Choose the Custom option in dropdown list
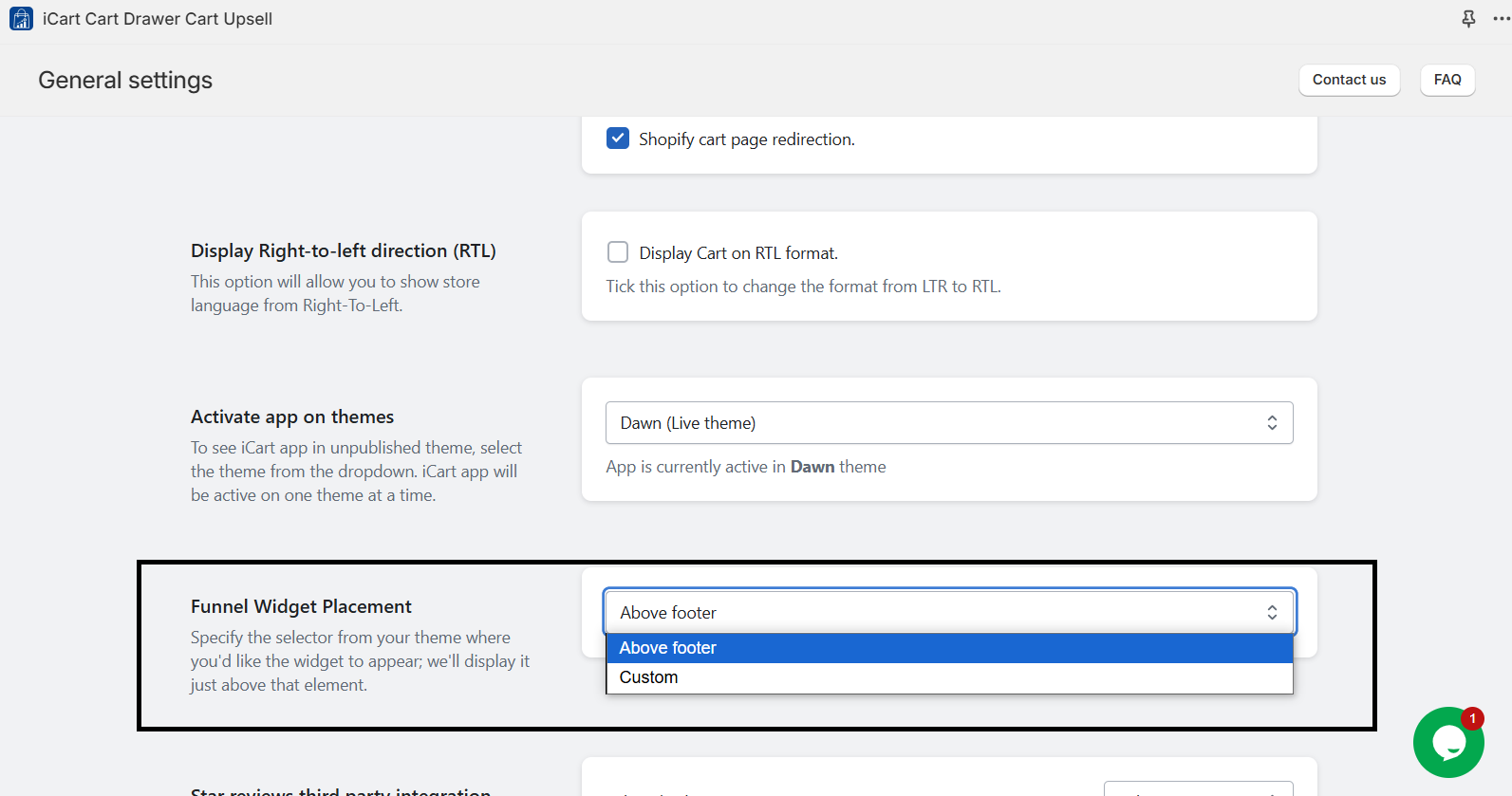The image size is (1512, 796). tap(949, 677)
